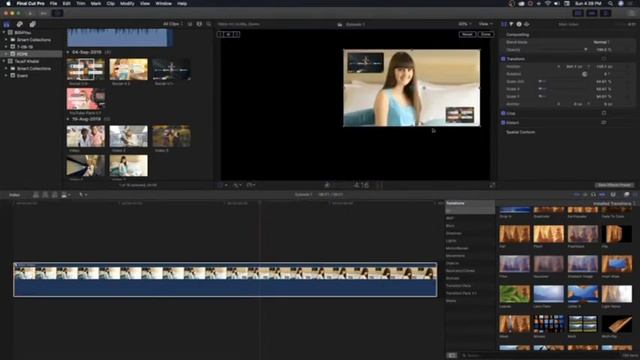Image resolution: width=640 pixels, height=360 pixels.
Task: Show the Photos and Audio sidebar
Action: [19, 24]
